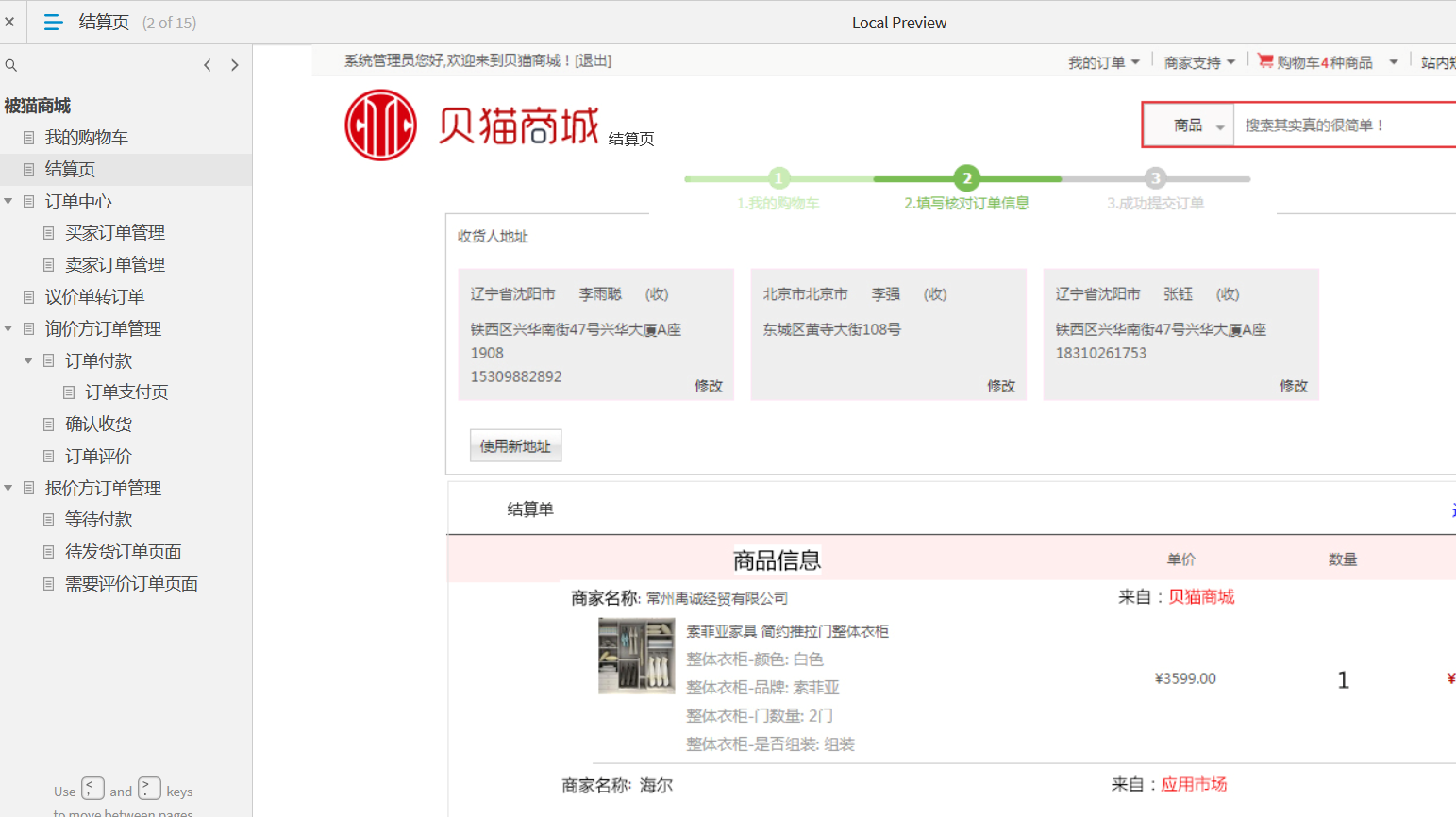
Task: Select 李强 北京市 address card
Action: (x=888, y=335)
